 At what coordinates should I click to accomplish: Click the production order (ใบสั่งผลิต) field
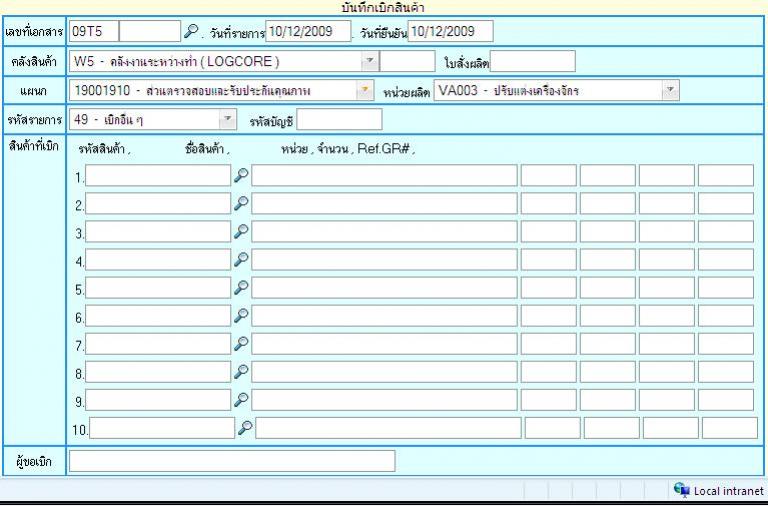[533, 61]
